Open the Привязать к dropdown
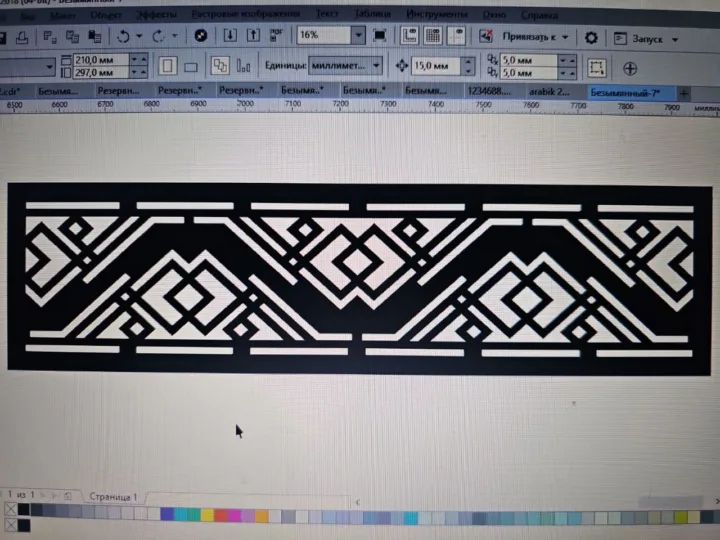720x540 pixels. pyautogui.click(x=535, y=37)
